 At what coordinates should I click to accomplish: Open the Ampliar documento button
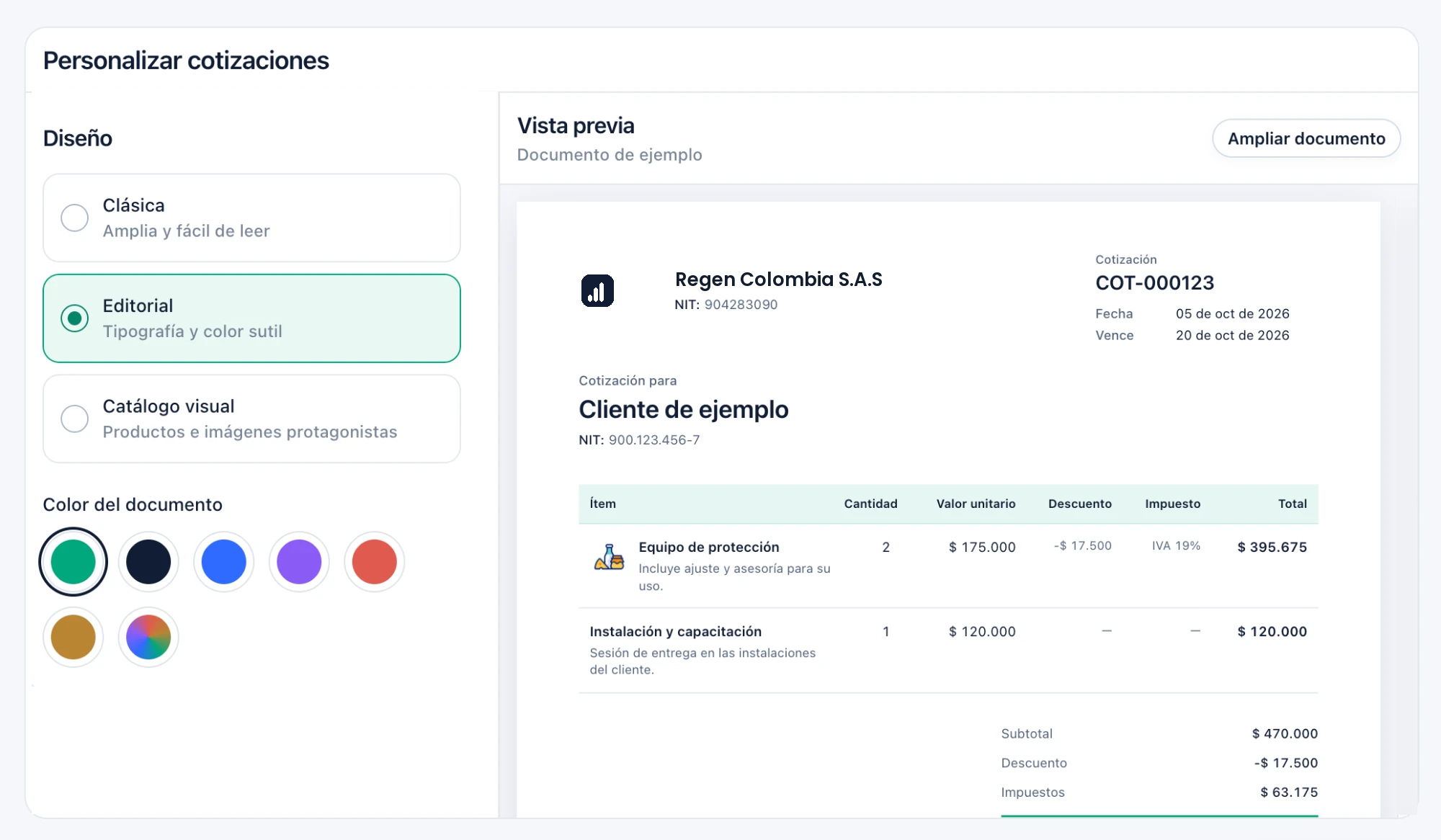(1306, 138)
